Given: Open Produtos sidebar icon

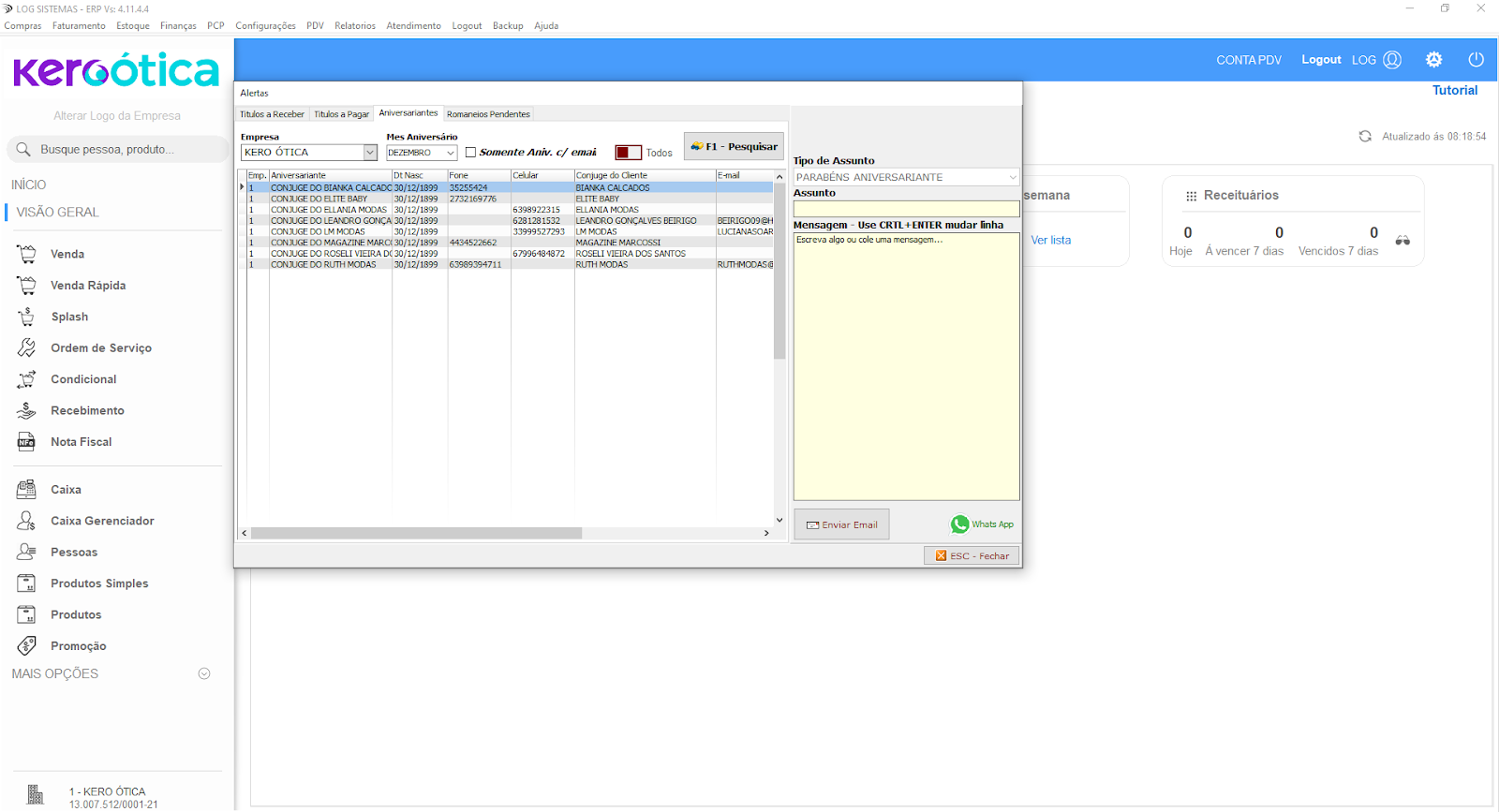Looking at the screenshot, I should 26,614.
